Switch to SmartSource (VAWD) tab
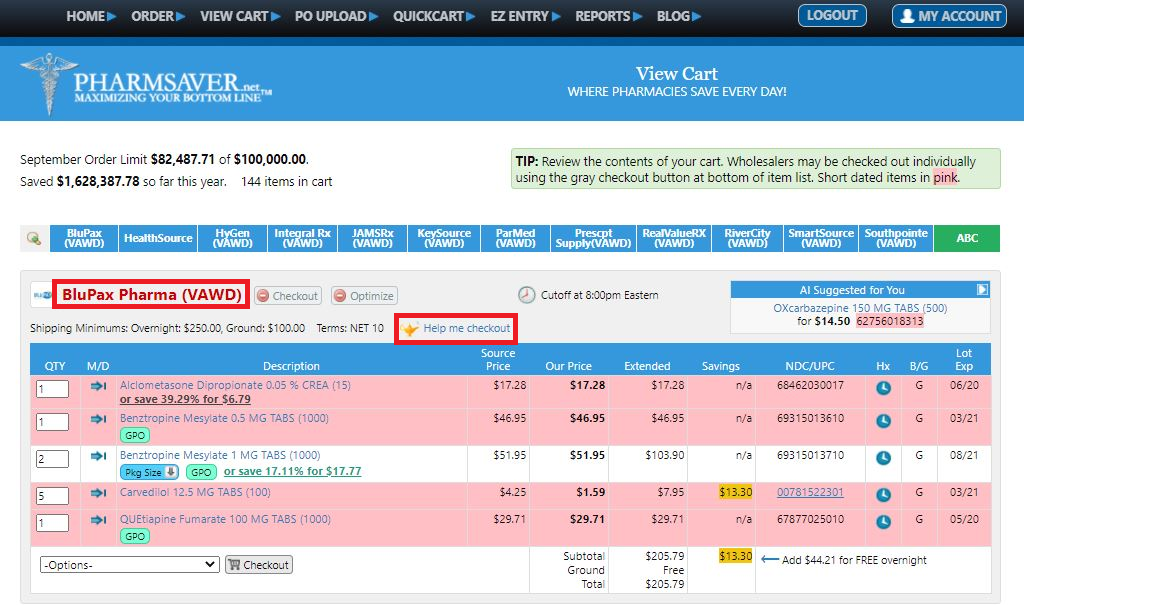 (x=821, y=238)
